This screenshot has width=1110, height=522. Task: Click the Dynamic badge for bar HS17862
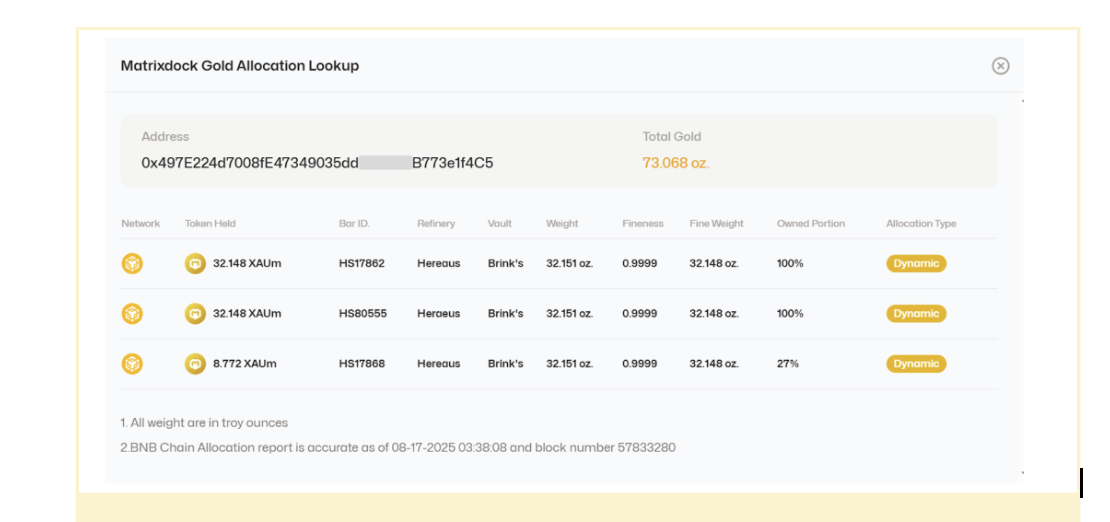(915, 264)
